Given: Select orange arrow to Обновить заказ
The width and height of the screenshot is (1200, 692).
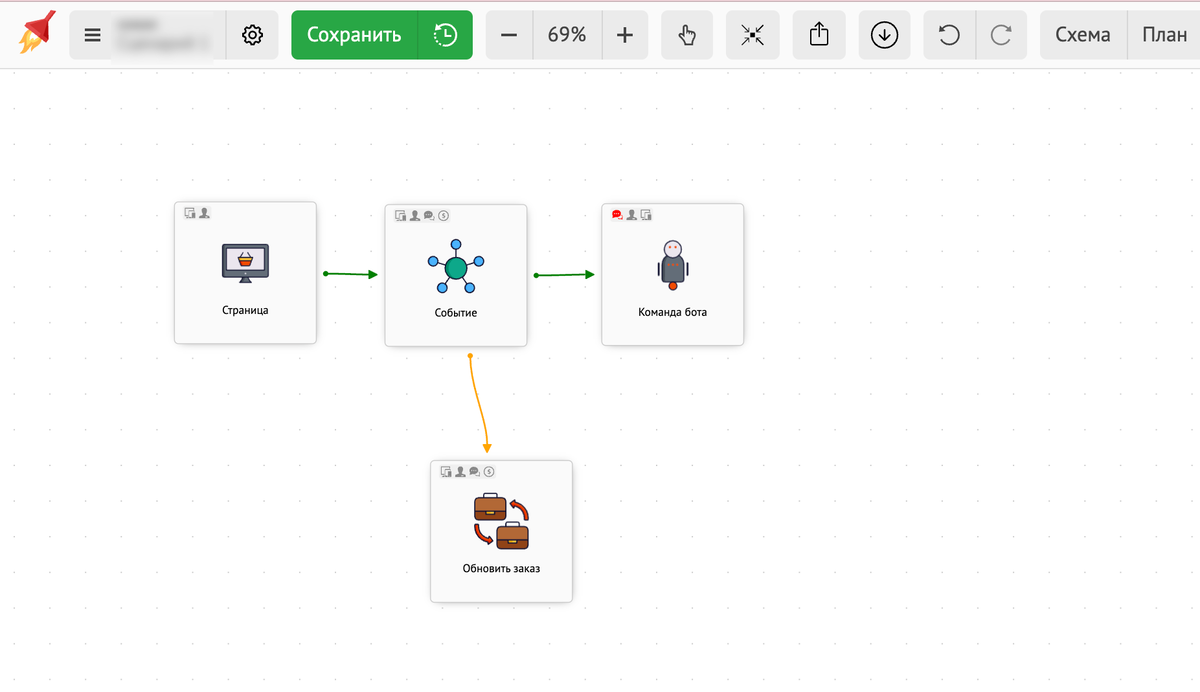Looking at the screenshot, I should pyautogui.click(x=480, y=404).
